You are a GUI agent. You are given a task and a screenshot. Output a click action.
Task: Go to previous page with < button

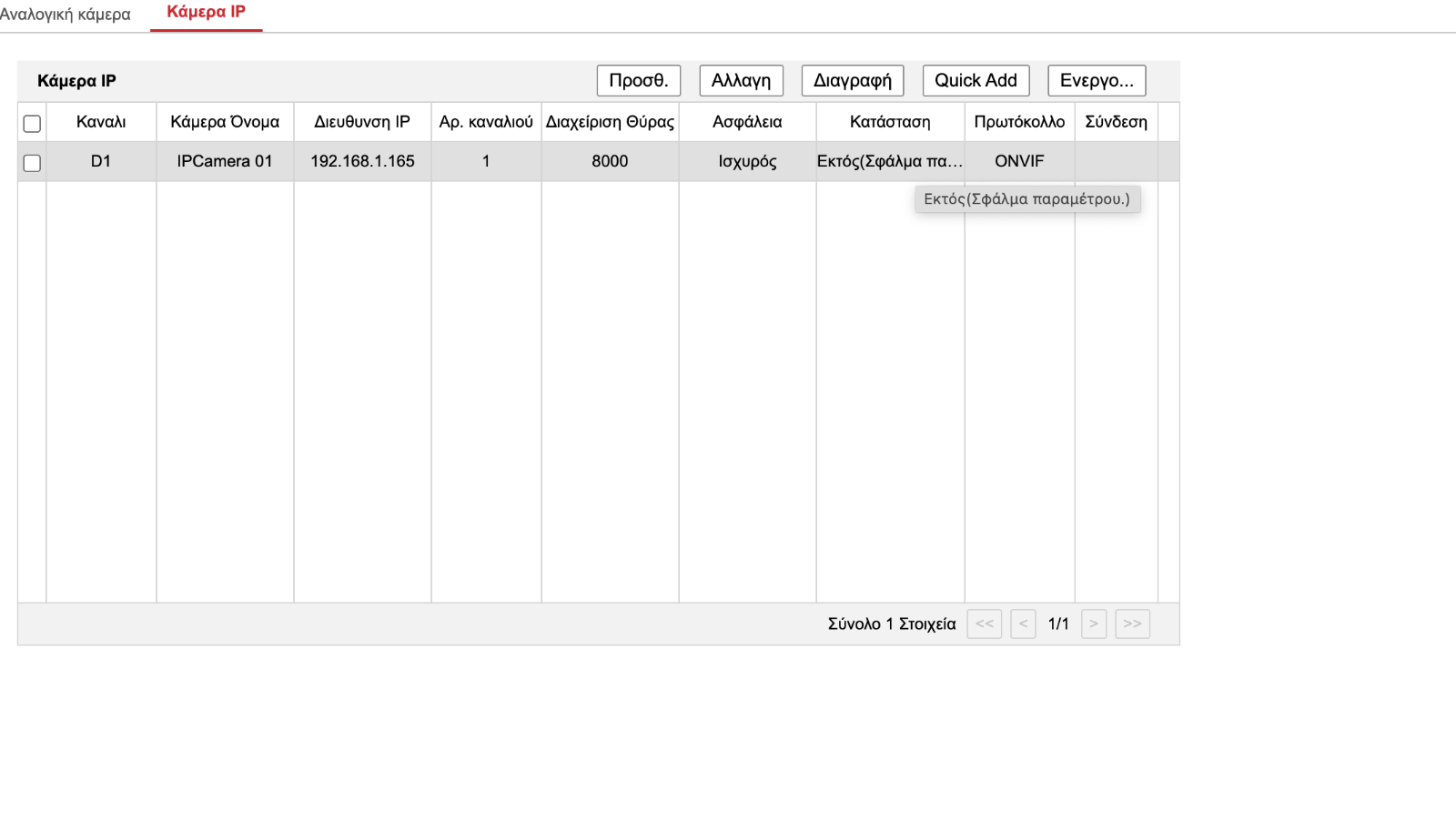point(1023,624)
